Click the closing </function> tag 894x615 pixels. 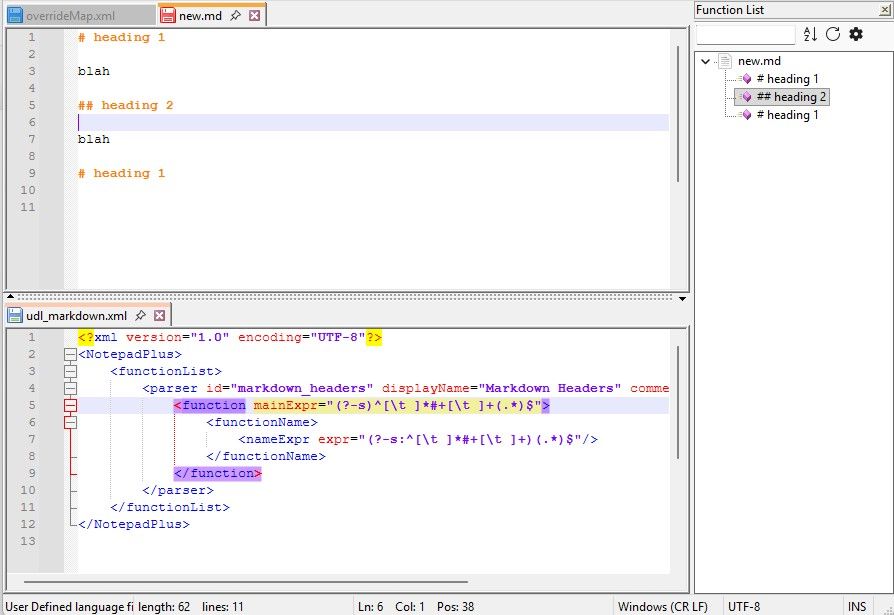click(218, 474)
